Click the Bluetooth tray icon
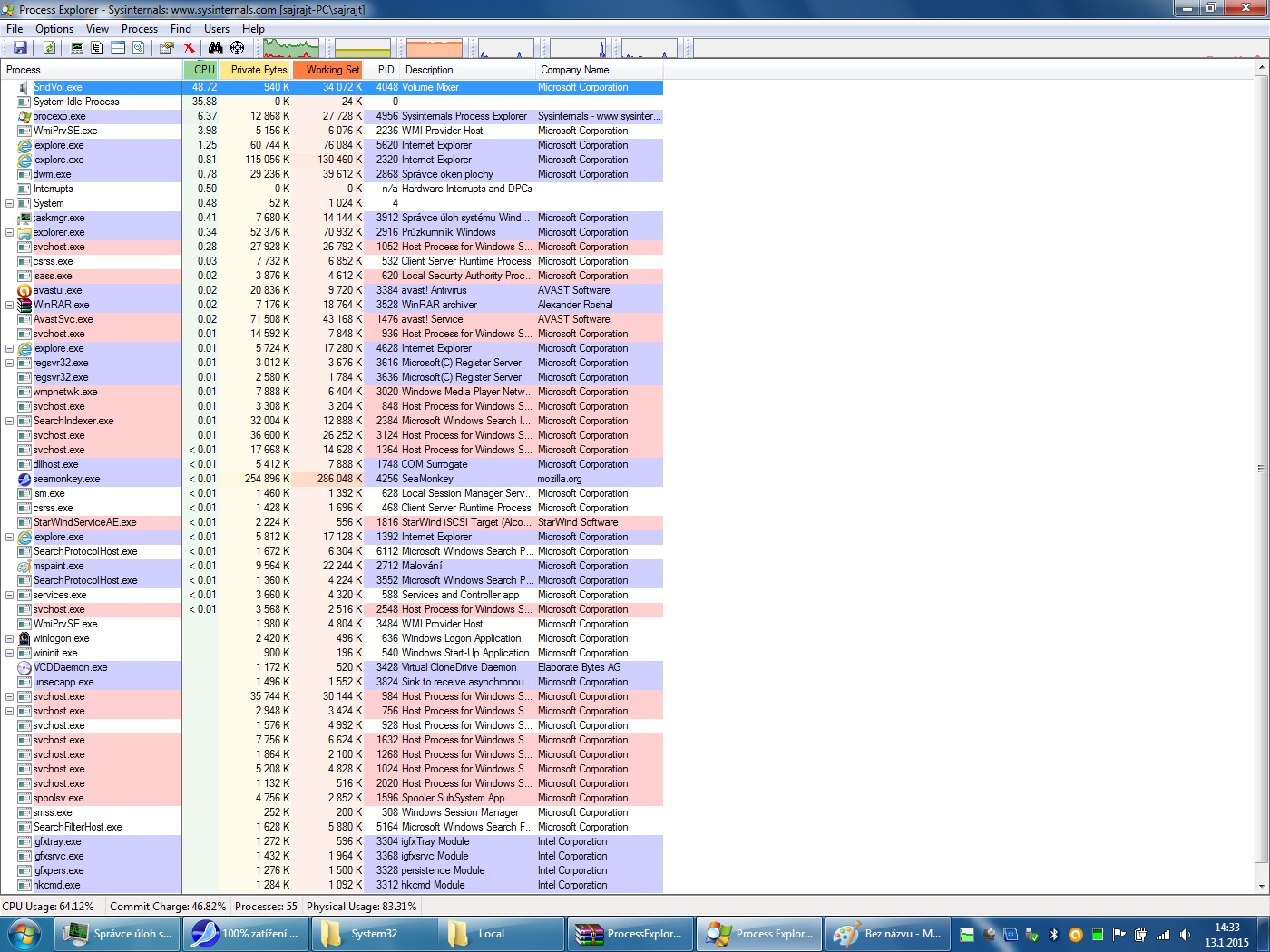Screen dimensions: 1270x952 point(1054,935)
